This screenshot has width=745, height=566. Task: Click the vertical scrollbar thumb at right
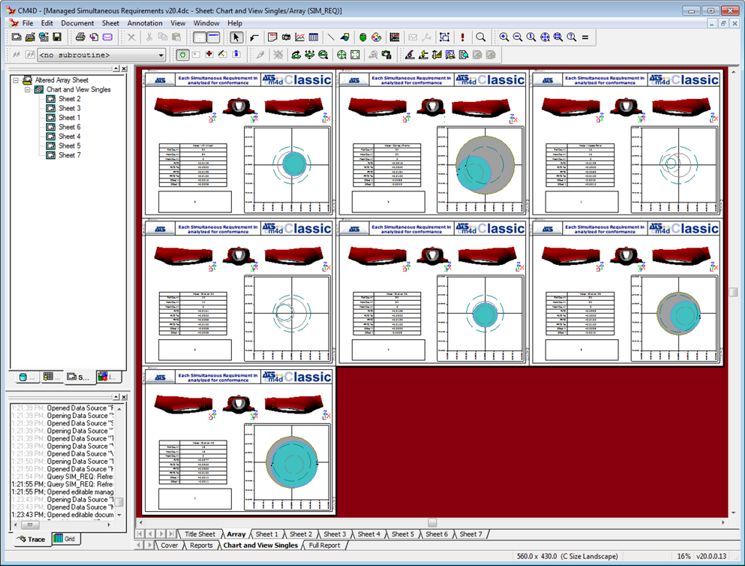pyautogui.click(x=734, y=292)
